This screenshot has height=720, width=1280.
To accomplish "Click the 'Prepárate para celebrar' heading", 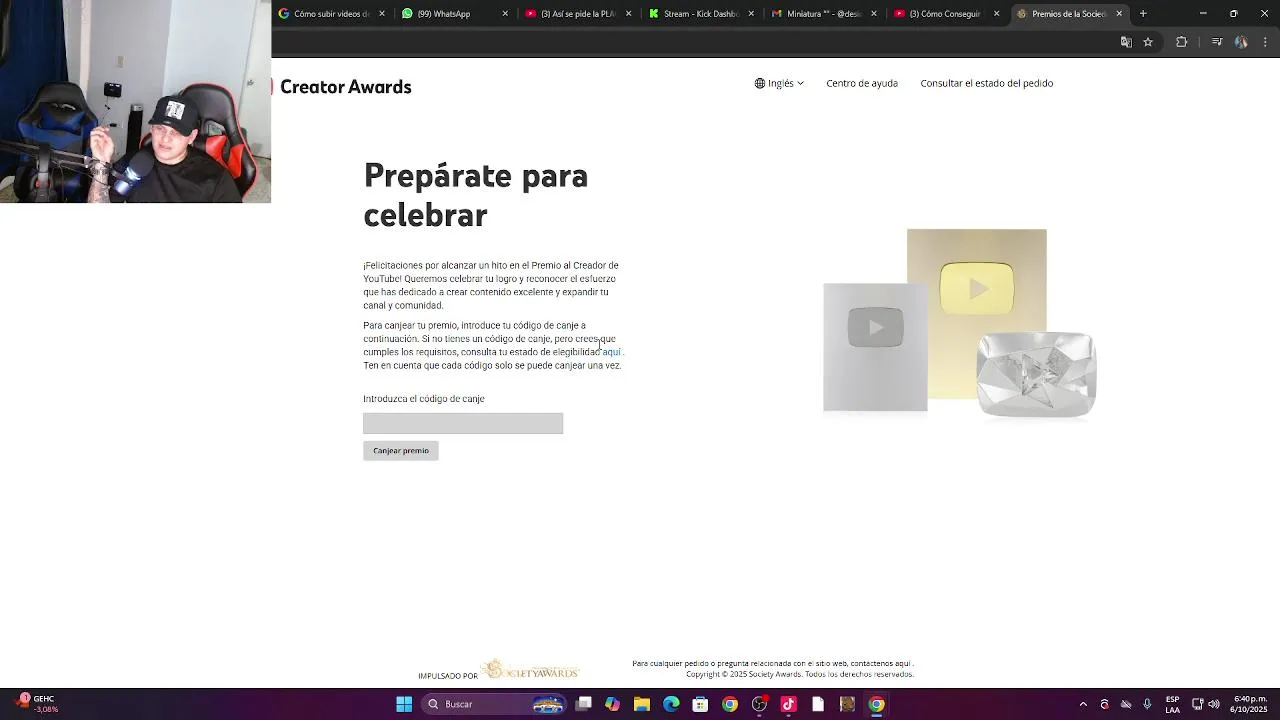I will point(476,195).
